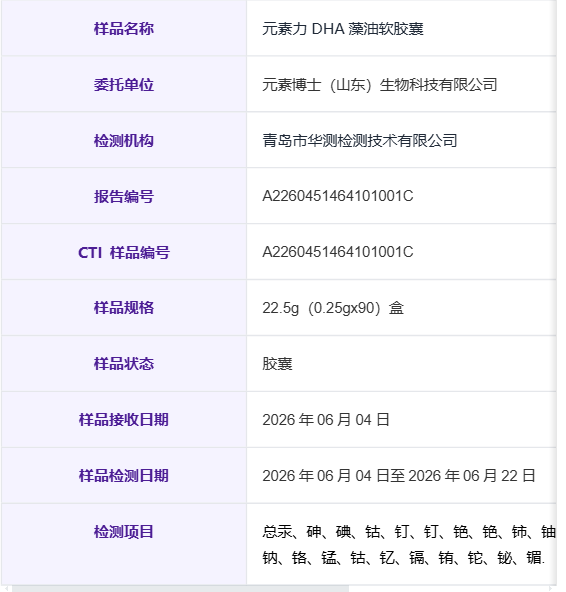Select the 检测机构 label cell

pyautogui.click(x=124, y=140)
